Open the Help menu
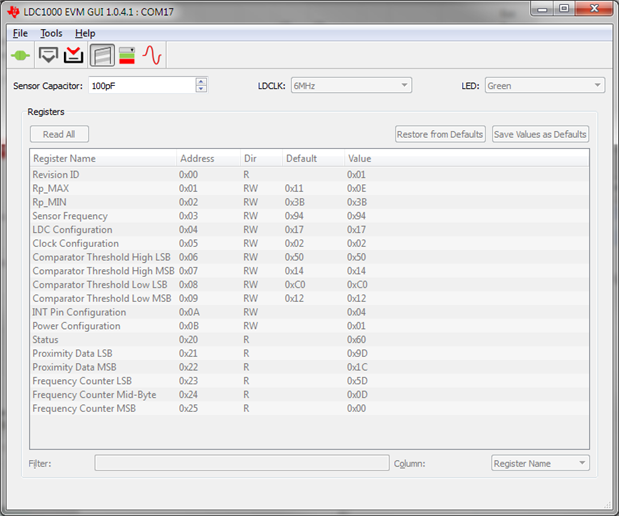619x516 pixels. point(85,33)
